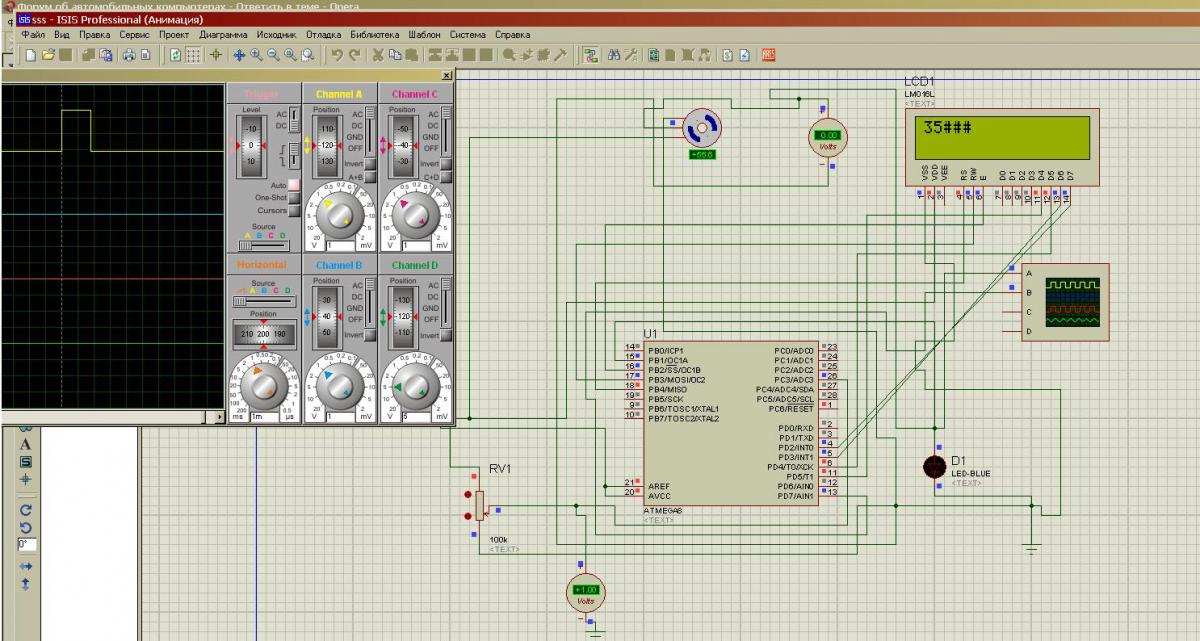
Task: Click the Zoom In magnifier icon
Action: point(256,55)
